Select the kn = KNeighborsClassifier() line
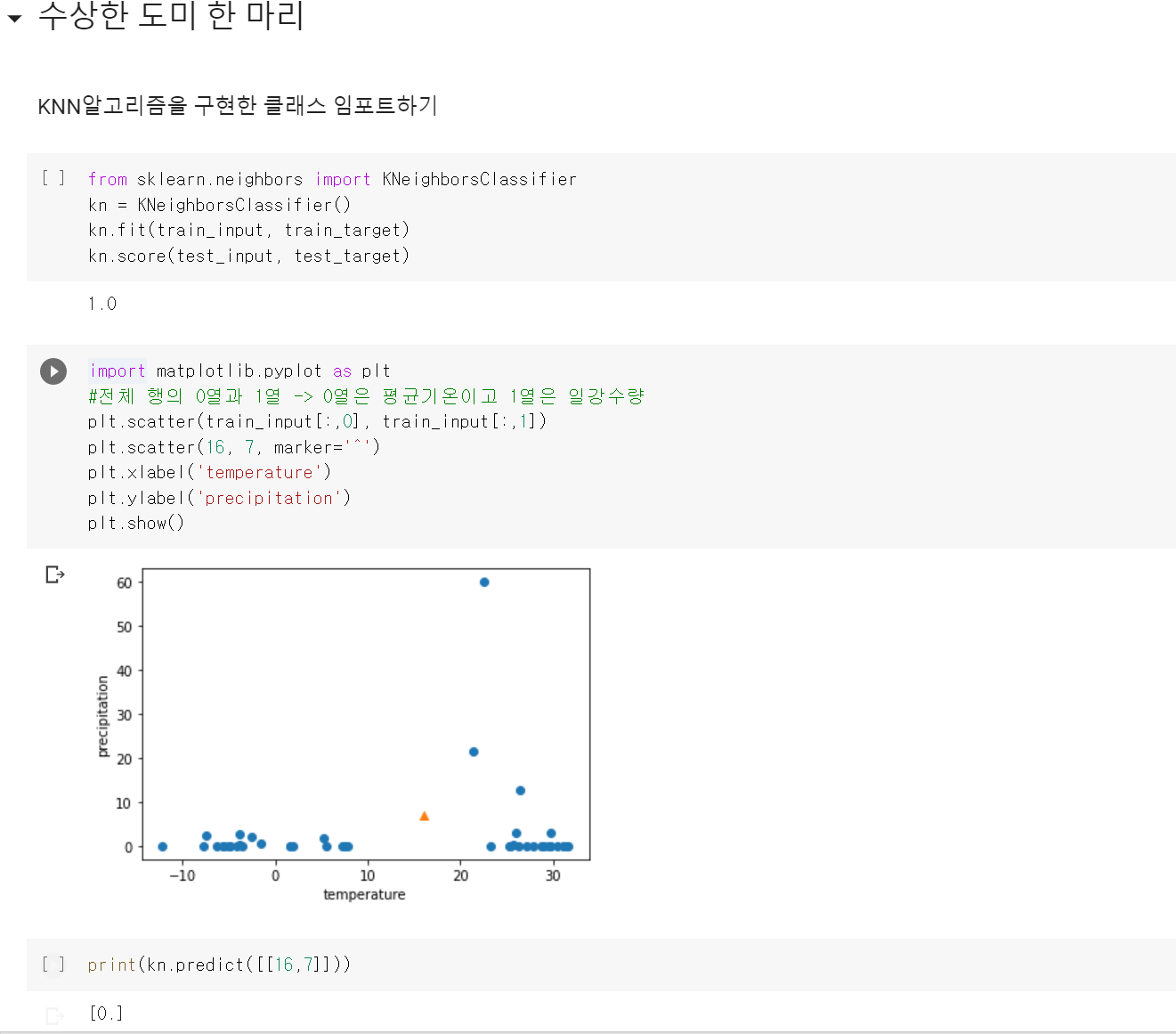This screenshot has width=1176, height=1034. [219, 206]
